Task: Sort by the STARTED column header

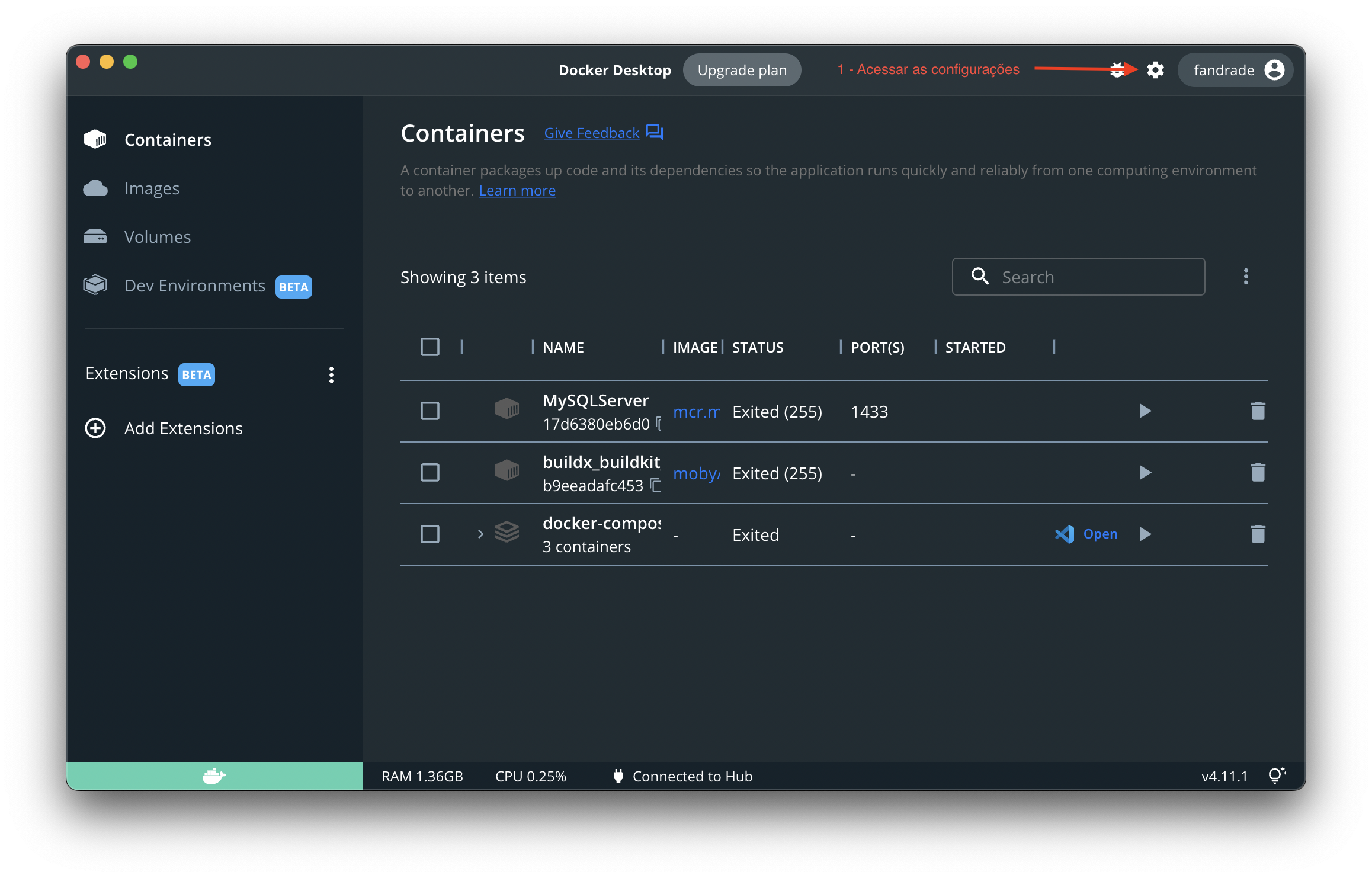Action: [x=975, y=347]
